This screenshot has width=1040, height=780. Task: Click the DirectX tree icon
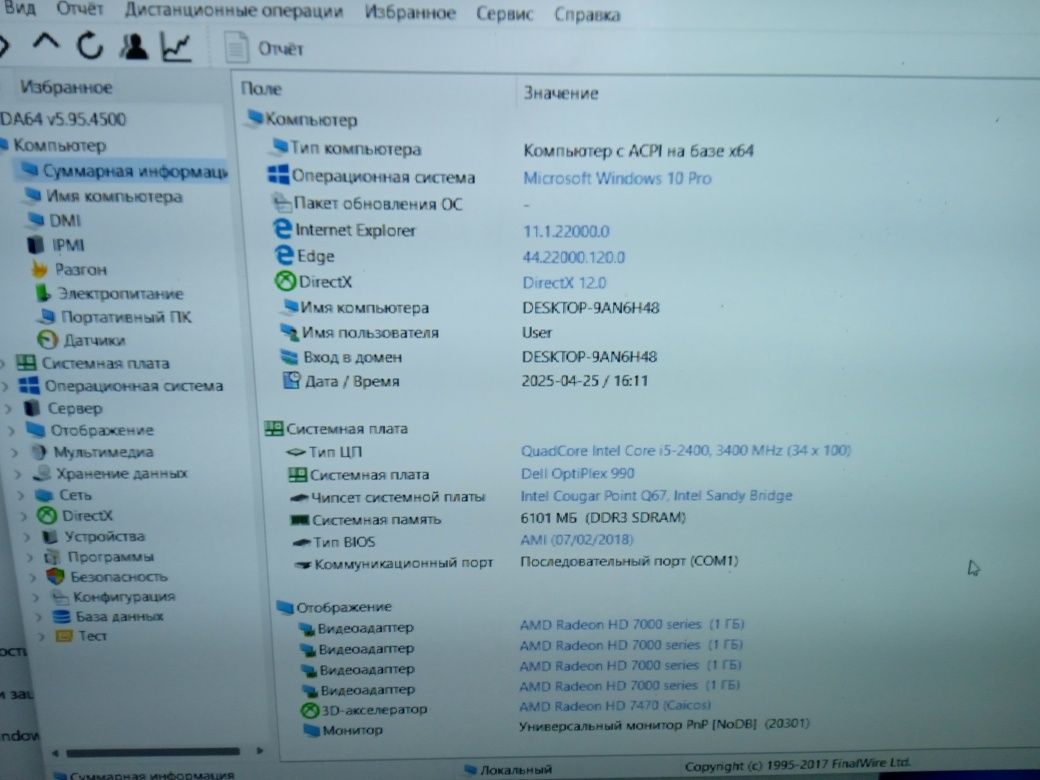tap(46, 515)
